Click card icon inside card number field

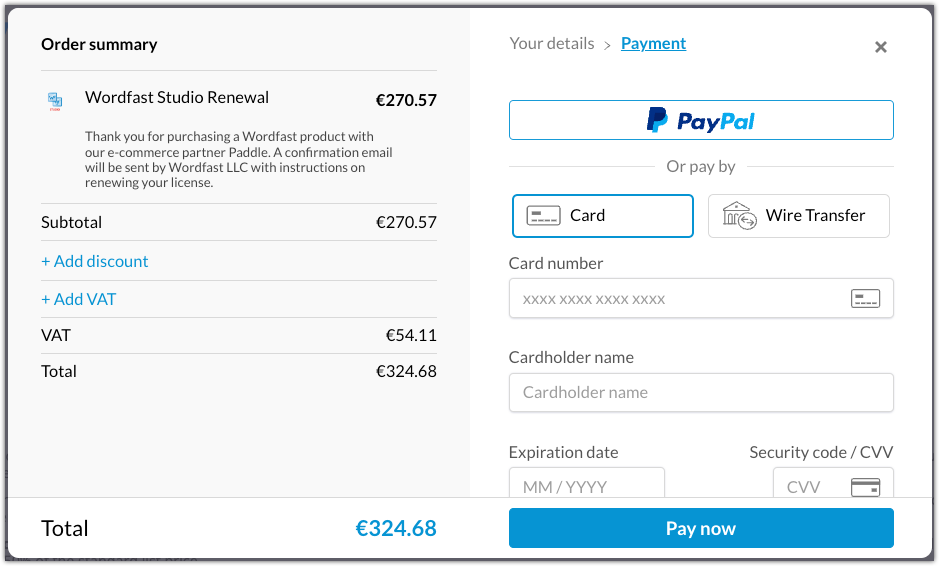865,298
